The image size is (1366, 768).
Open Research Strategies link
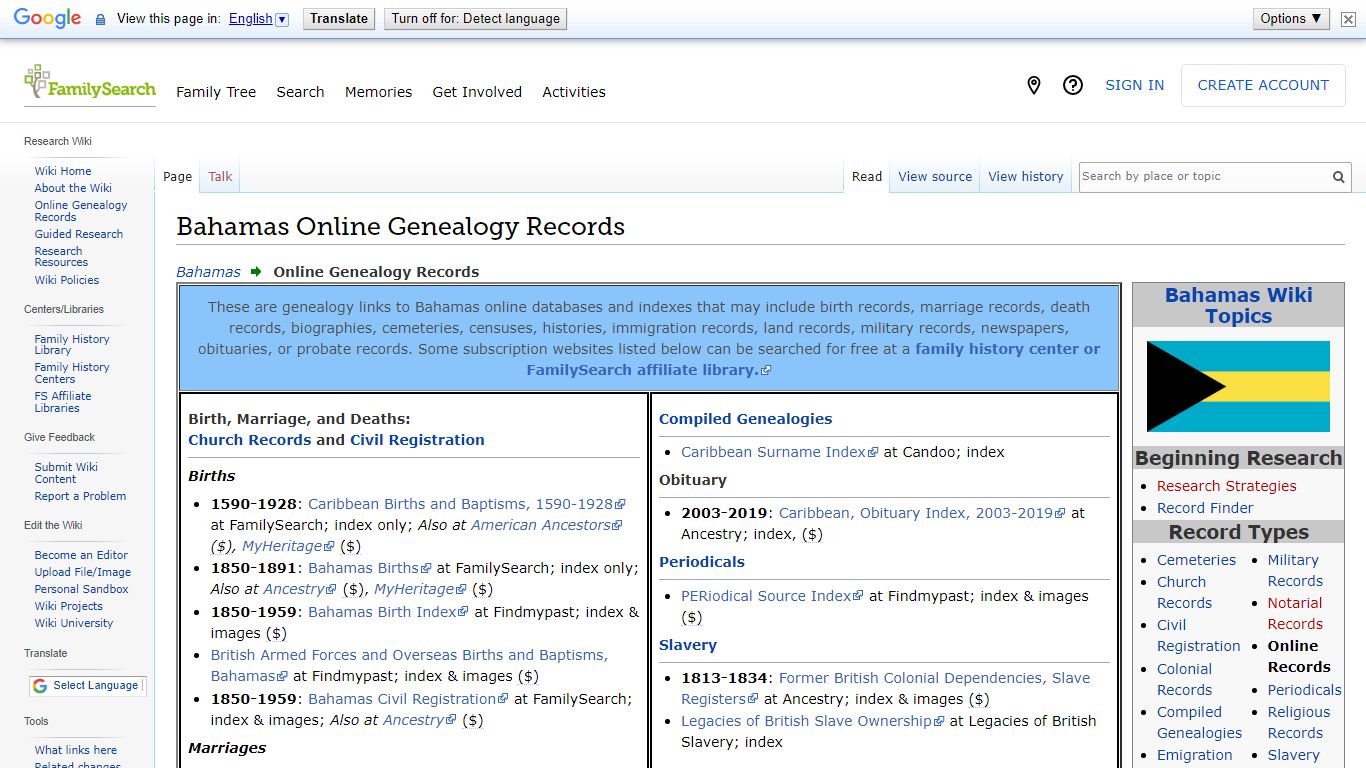(x=1226, y=486)
